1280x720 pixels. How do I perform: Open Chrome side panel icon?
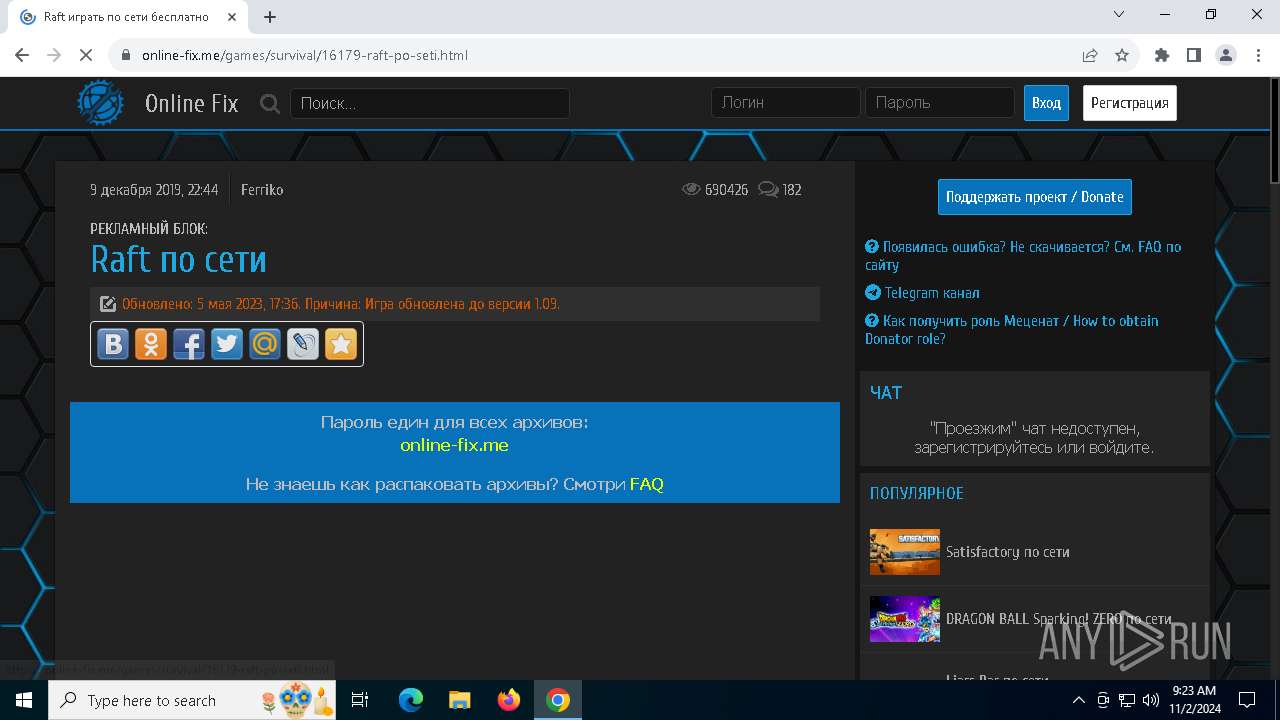click(1194, 55)
